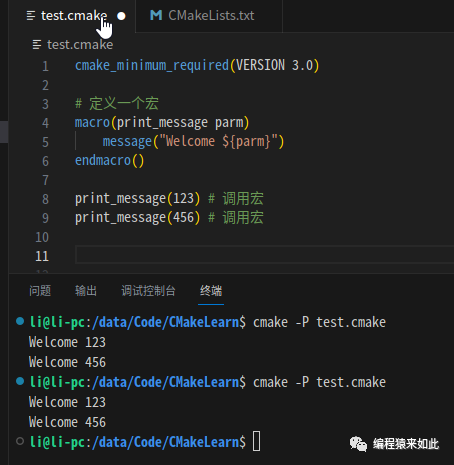Click the empty active line 11

point(265,255)
